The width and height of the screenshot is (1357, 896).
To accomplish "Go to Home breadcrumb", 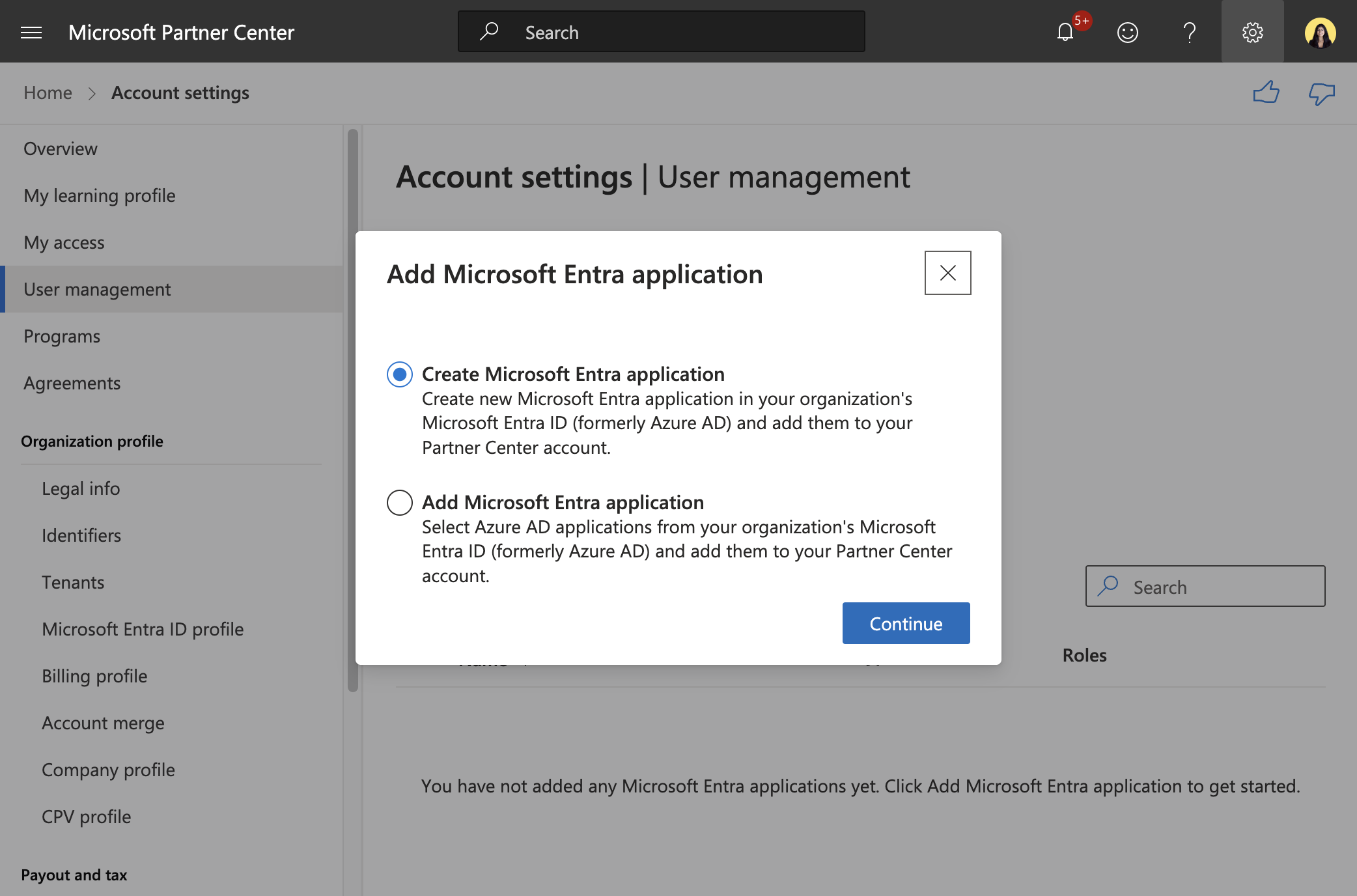I will click(48, 92).
